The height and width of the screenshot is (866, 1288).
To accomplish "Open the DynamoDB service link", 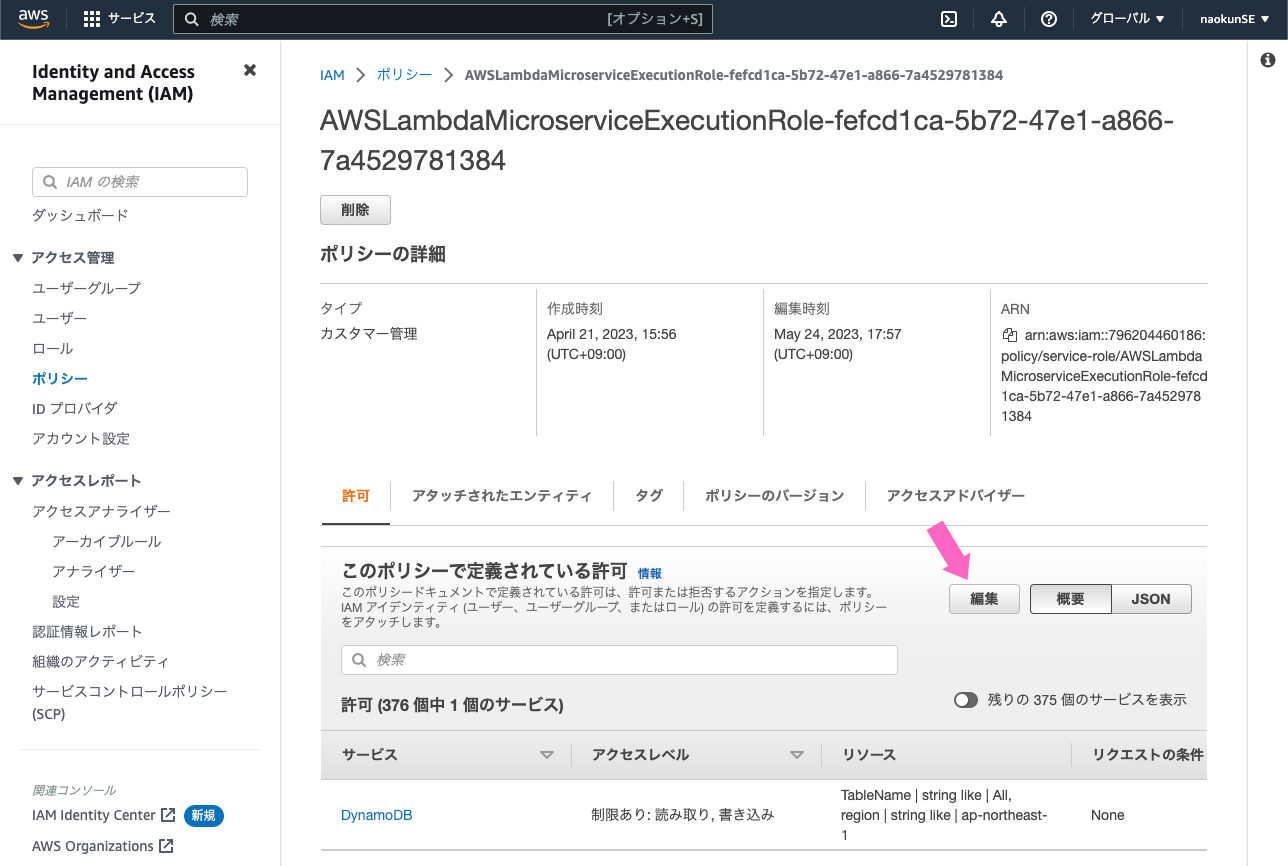I will [x=377, y=815].
